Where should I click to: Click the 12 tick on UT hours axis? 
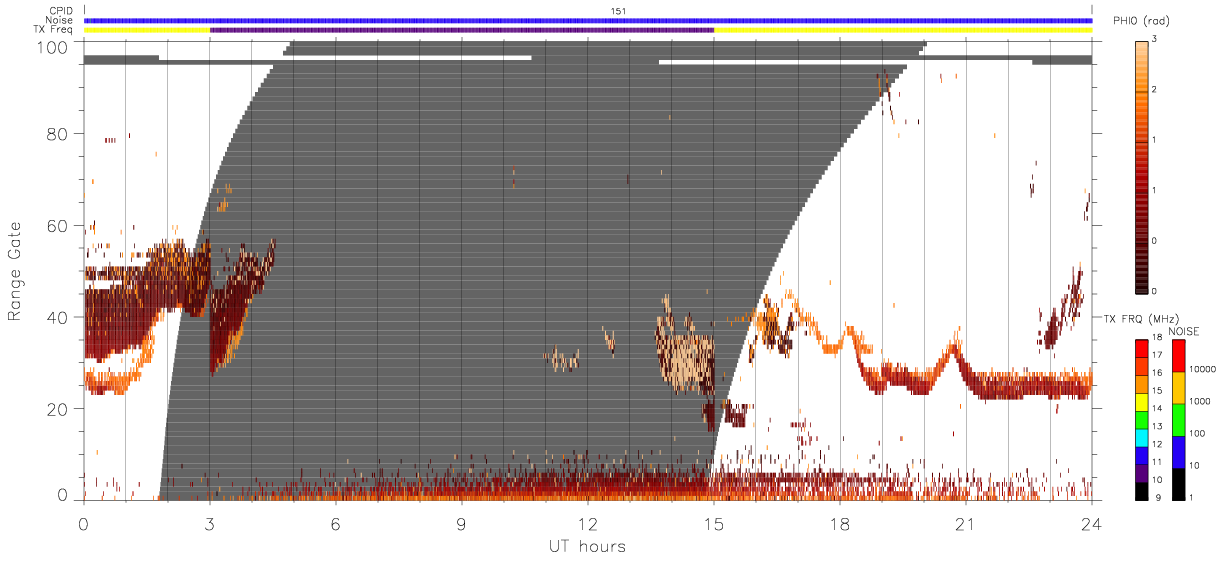point(588,523)
